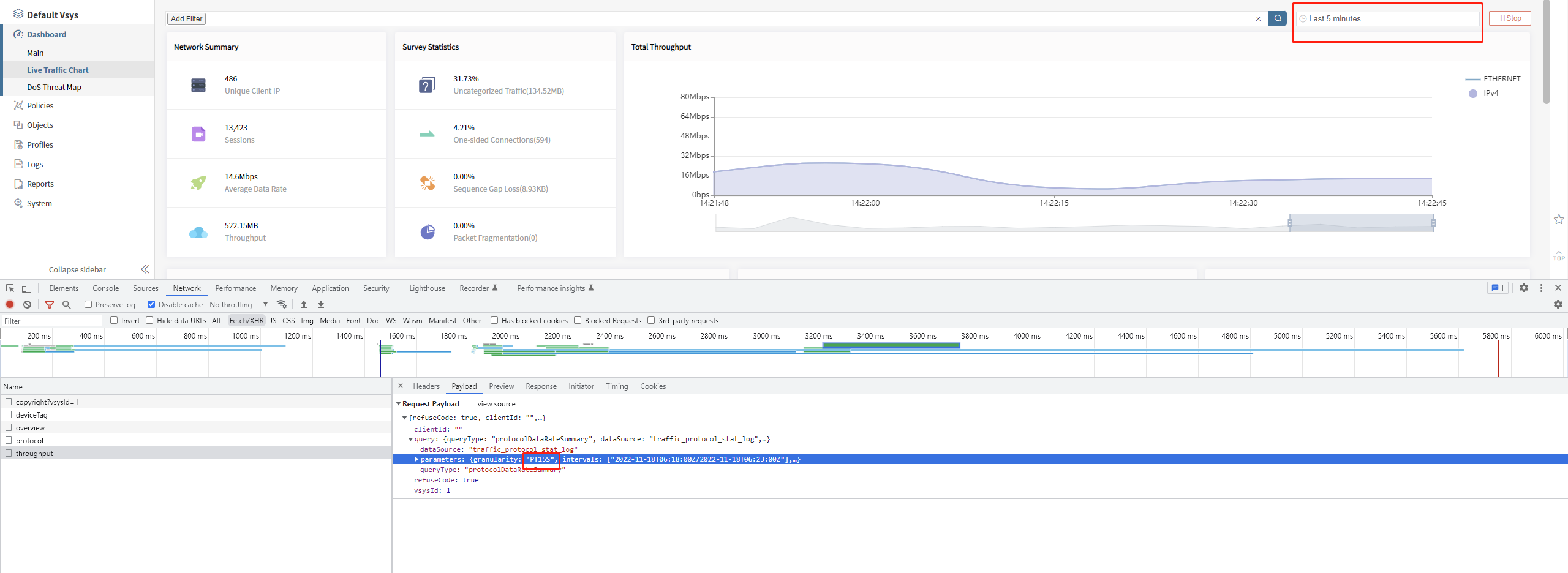
Task: Toggle the device toolbar icon
Action: click(x=26, y=288)
